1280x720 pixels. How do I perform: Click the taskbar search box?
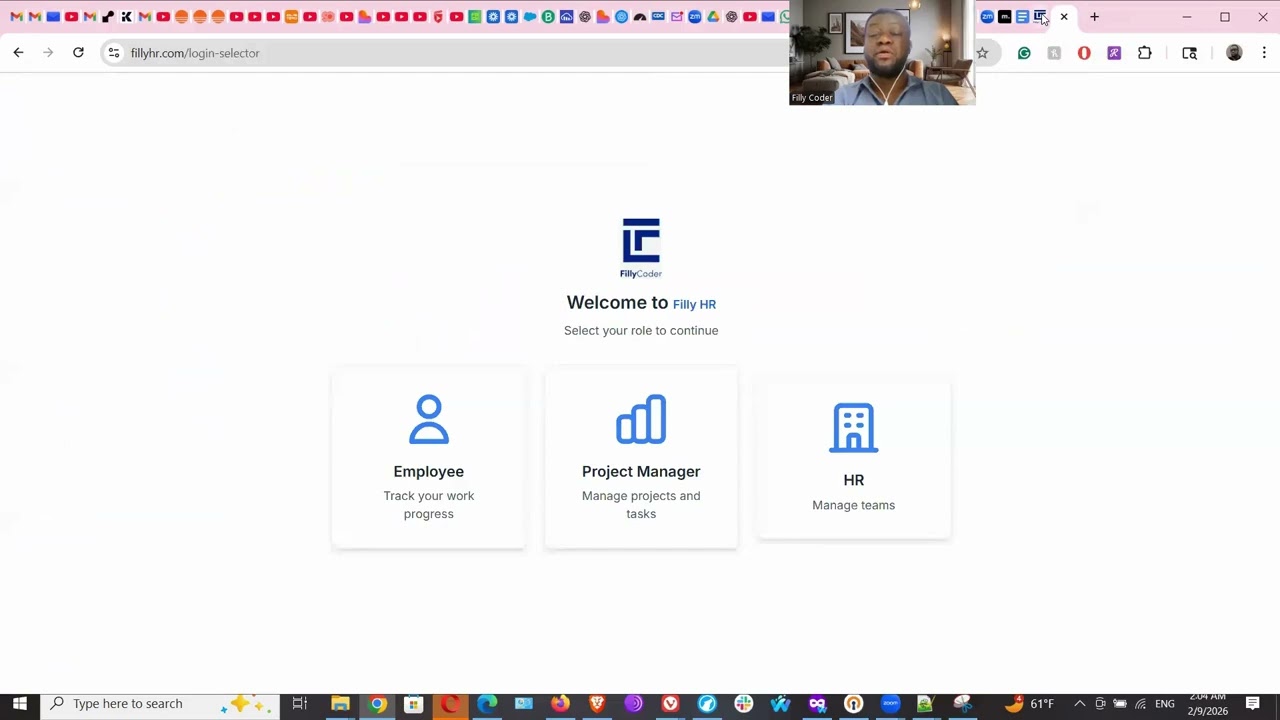(x=160, y=704)
